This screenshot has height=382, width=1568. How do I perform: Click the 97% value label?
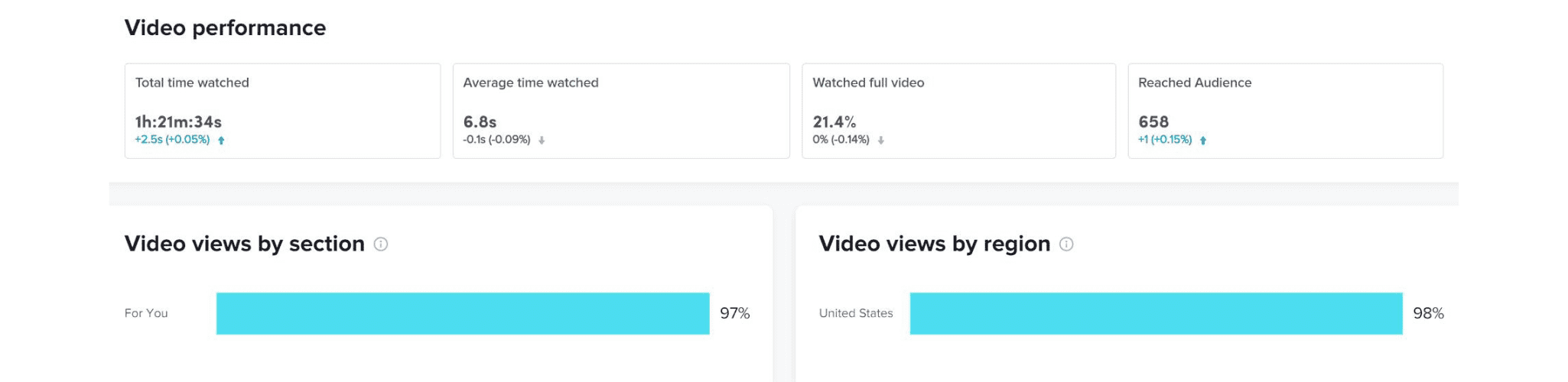(x=735, y=313)
